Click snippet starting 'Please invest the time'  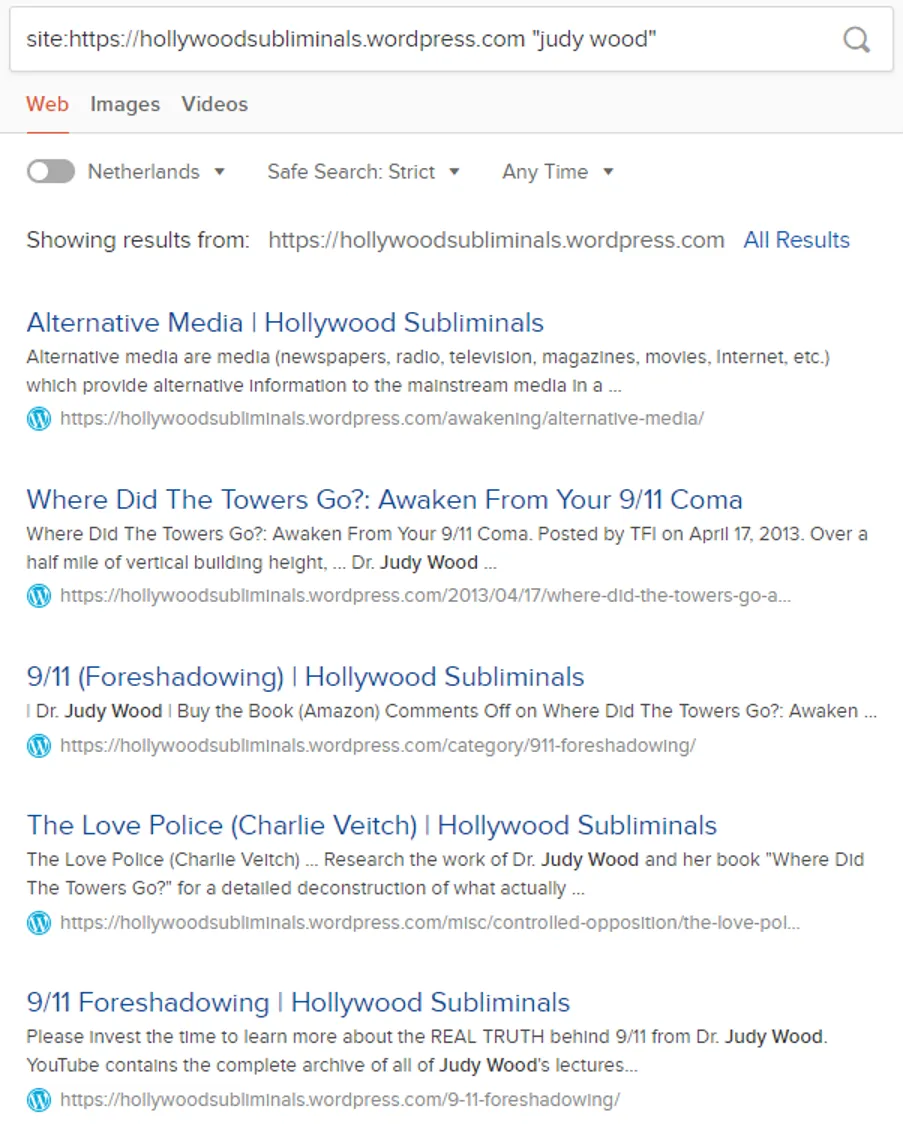tap(427, 1050)
